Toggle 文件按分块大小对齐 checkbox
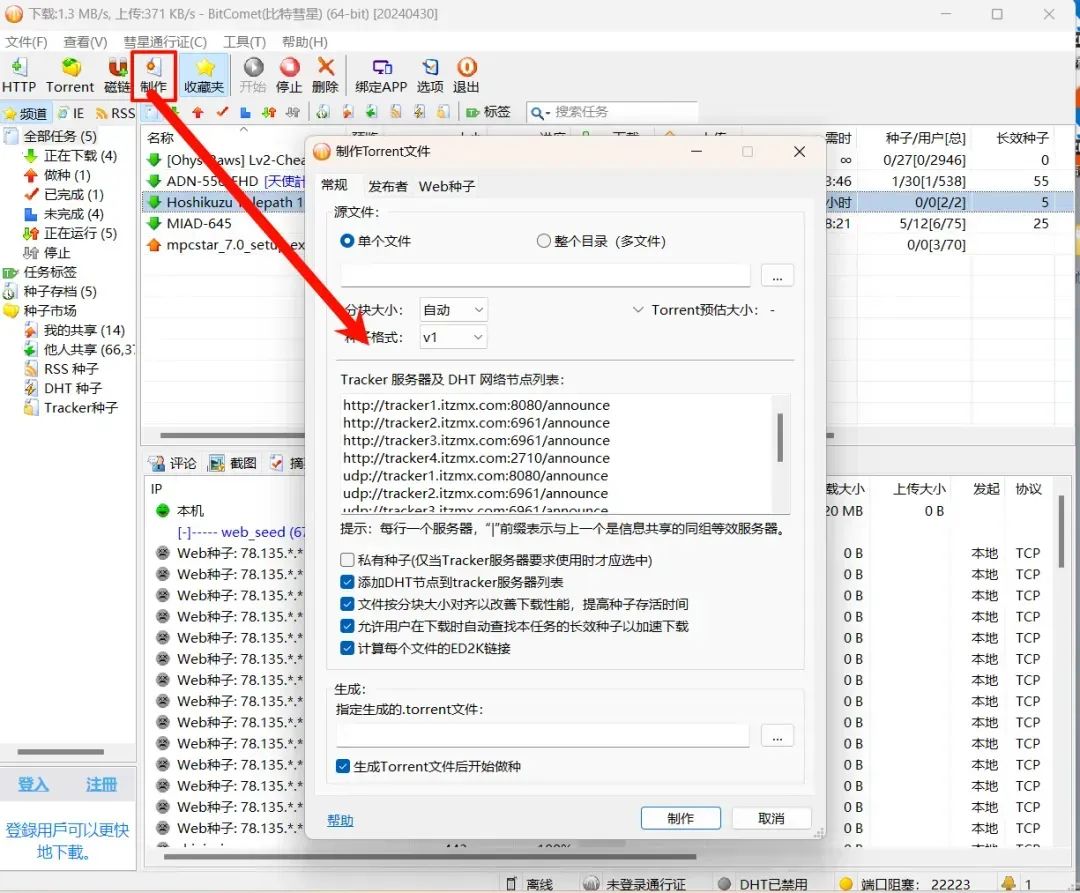The height and width of the screenshot is (893, 1080). point(347,604)
